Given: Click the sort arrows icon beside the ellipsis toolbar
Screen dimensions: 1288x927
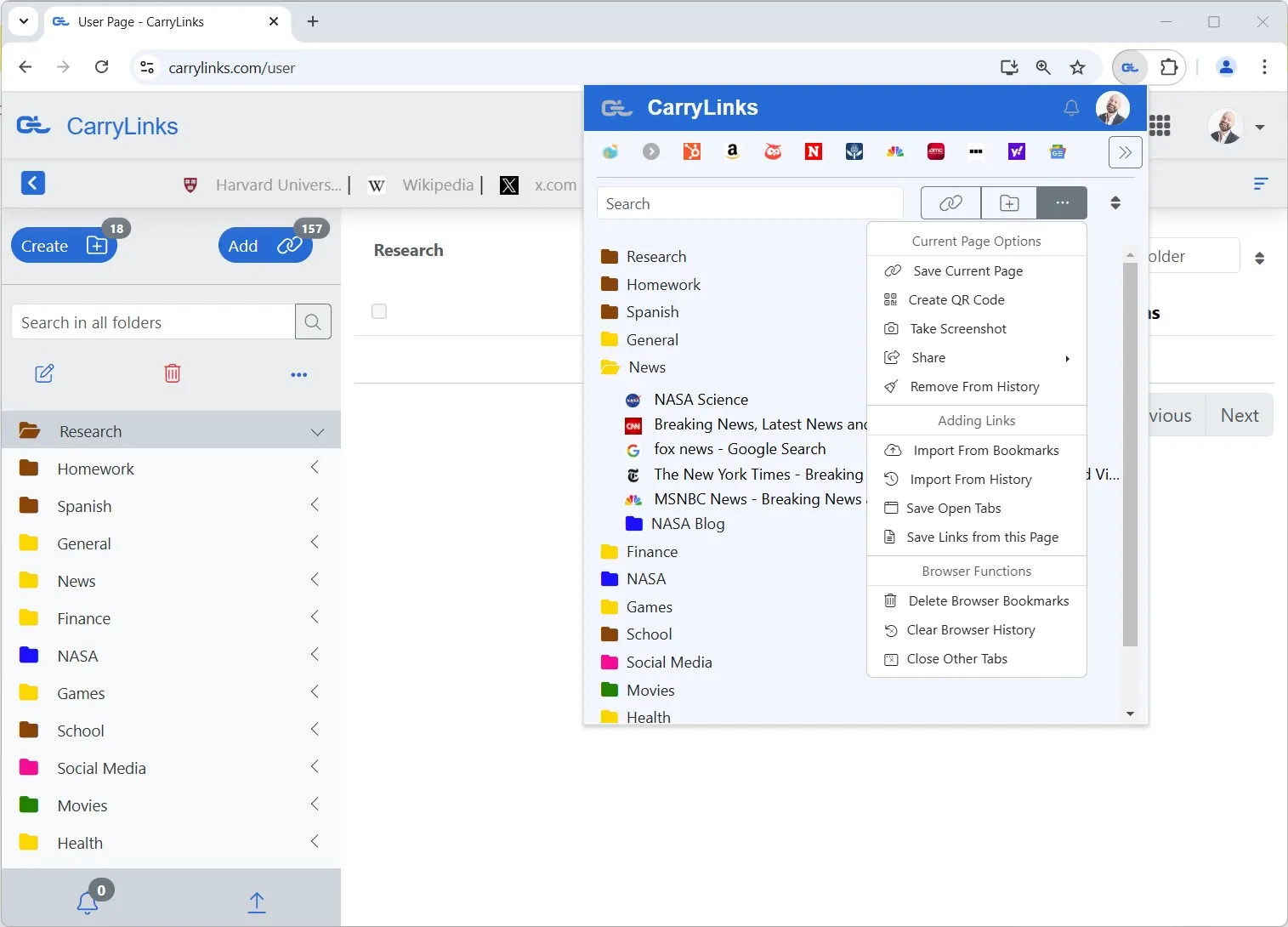Looking at the screenshot, I should coord(1115,202).
